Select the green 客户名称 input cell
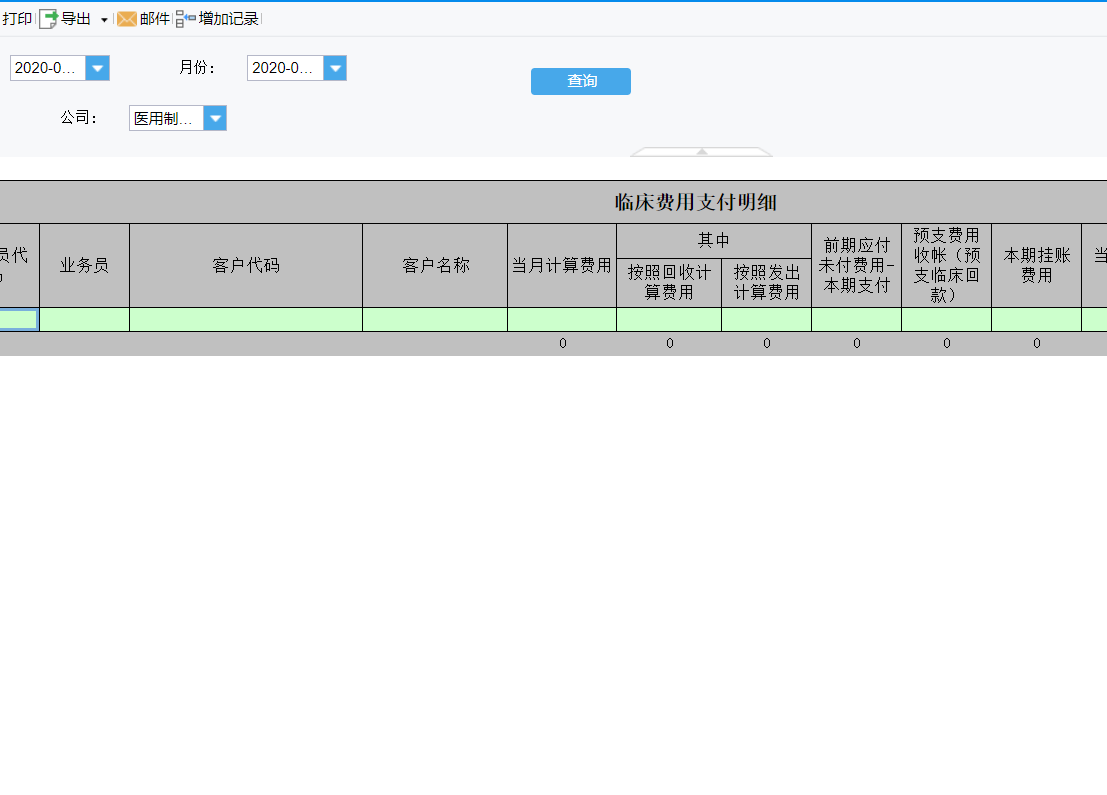Screen dimensions: 1107x795 [434, 320]
